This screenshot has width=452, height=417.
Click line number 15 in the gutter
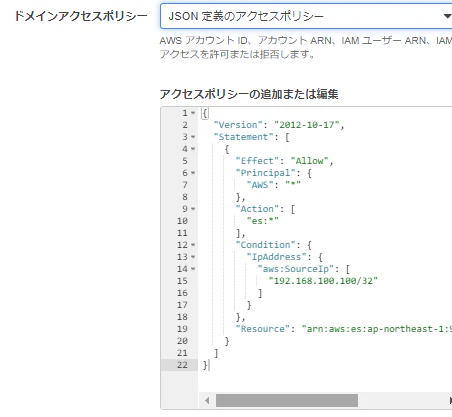coord(182,281)
